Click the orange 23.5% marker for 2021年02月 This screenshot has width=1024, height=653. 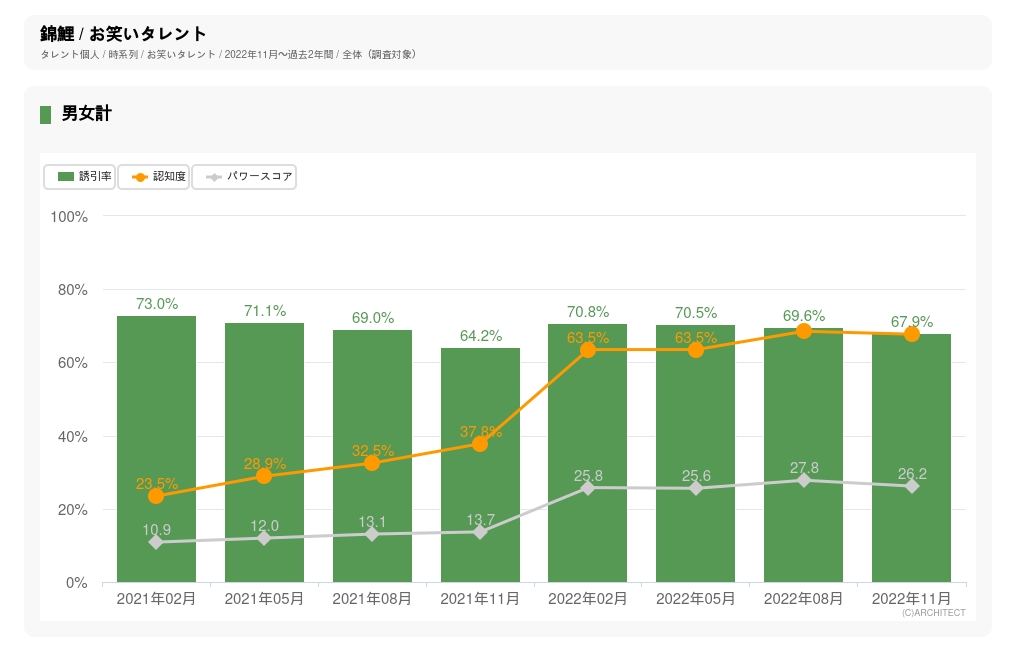pos(156,496)
